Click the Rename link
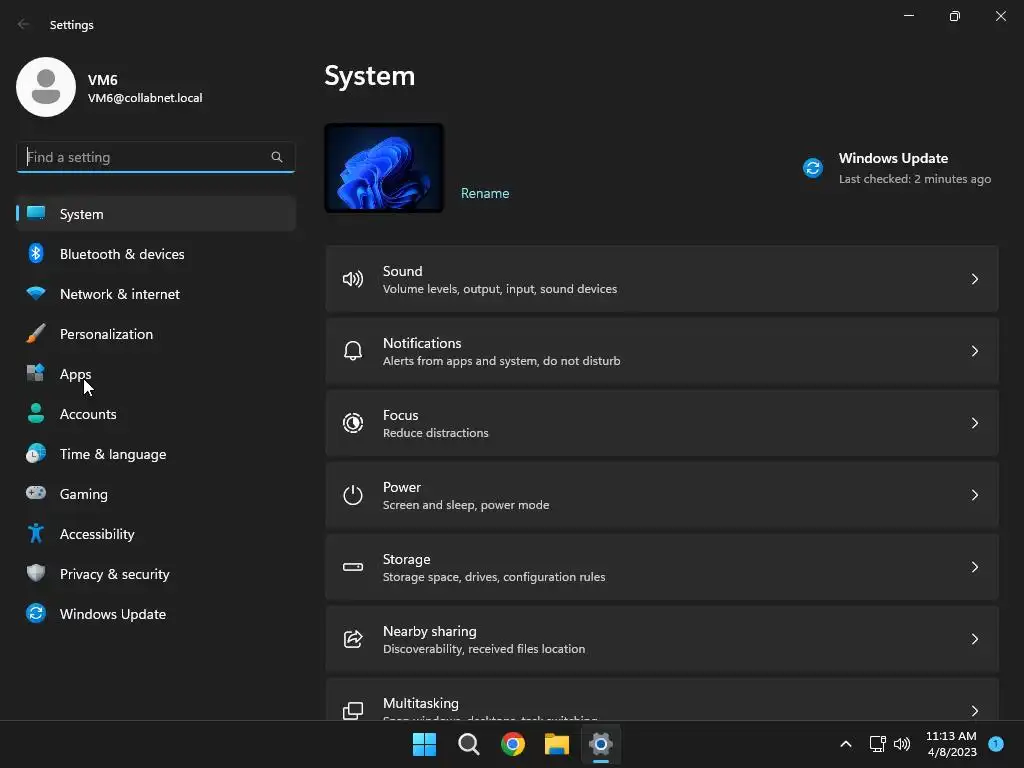This screenshot has width=1024, height=768. coord(485,193)
